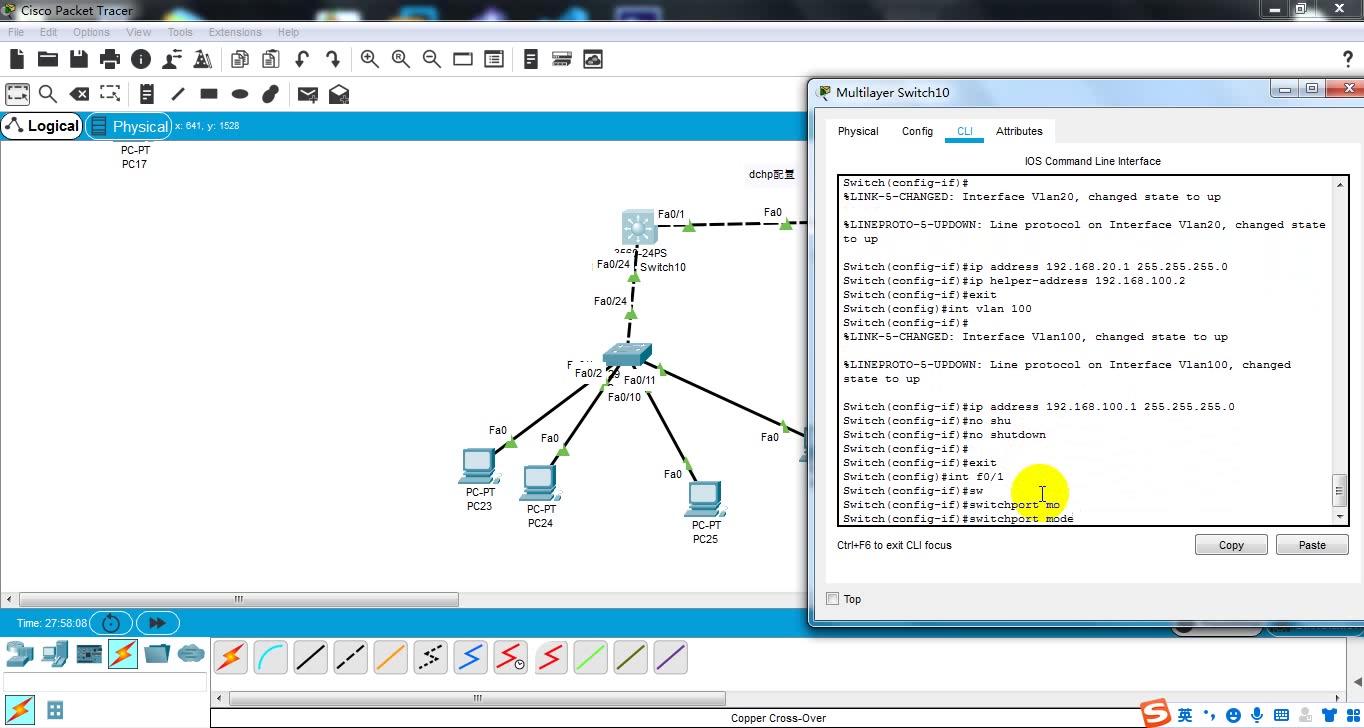Screen dimensions: 1364x728
Task: Click connections list horizontal scrollbar
Action: tap(477, 699)
